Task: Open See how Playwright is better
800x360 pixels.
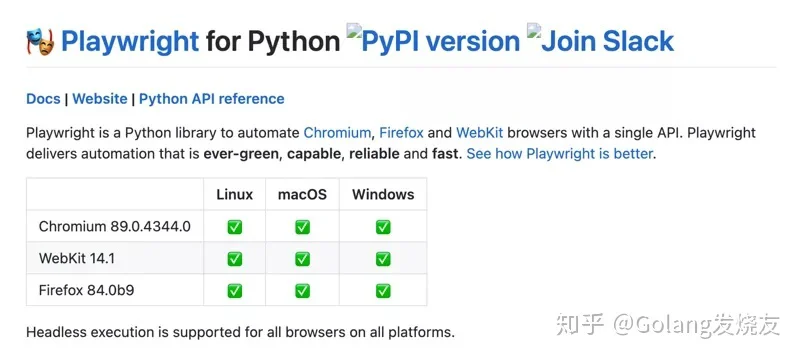Action: point(560,153)
